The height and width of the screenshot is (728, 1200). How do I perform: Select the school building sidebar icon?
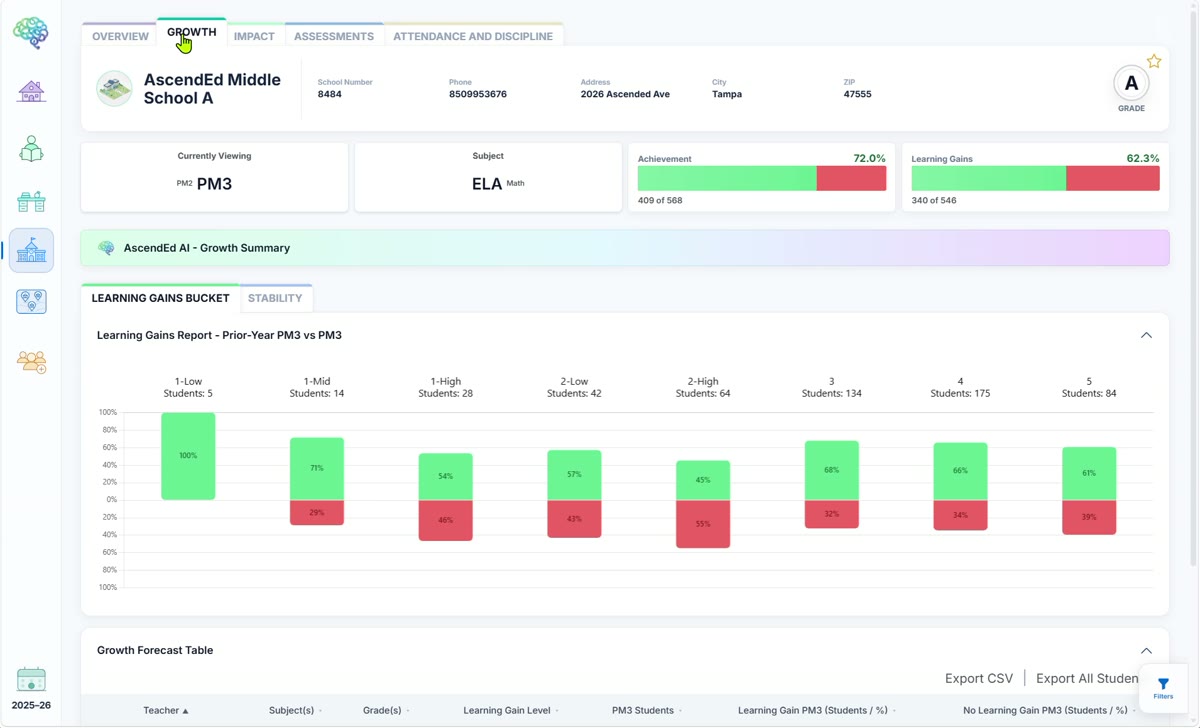(31, 250)
